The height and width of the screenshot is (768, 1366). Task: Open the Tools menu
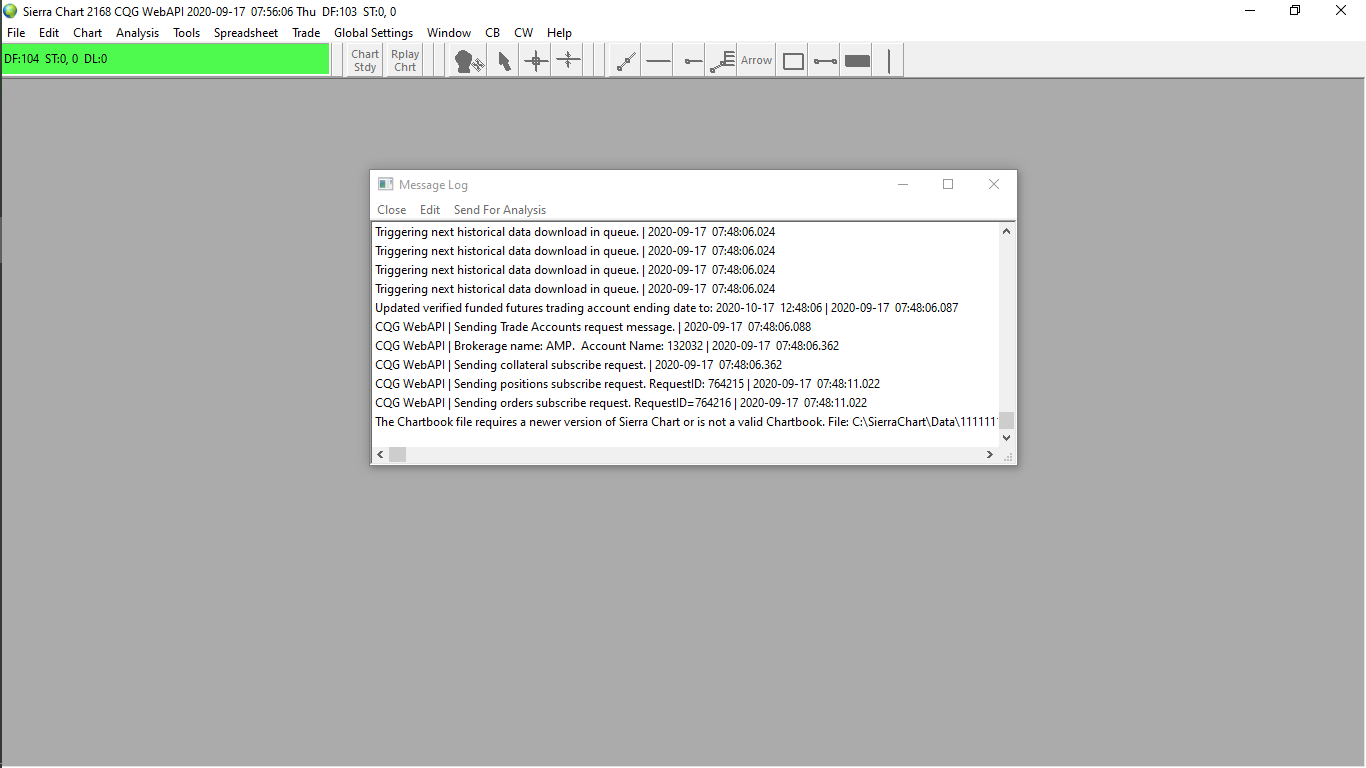coord(187,33)
